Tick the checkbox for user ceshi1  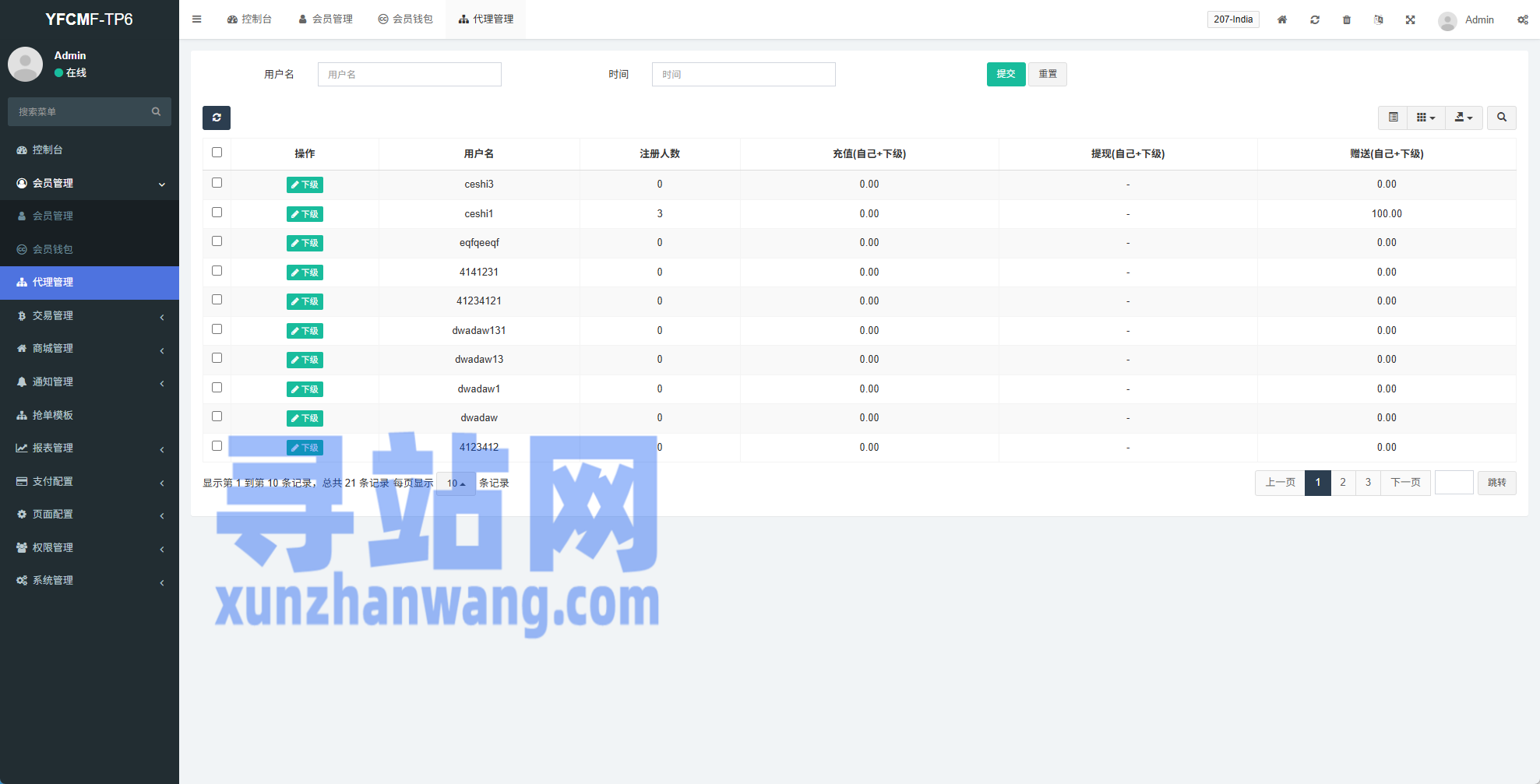click(217, 213)
